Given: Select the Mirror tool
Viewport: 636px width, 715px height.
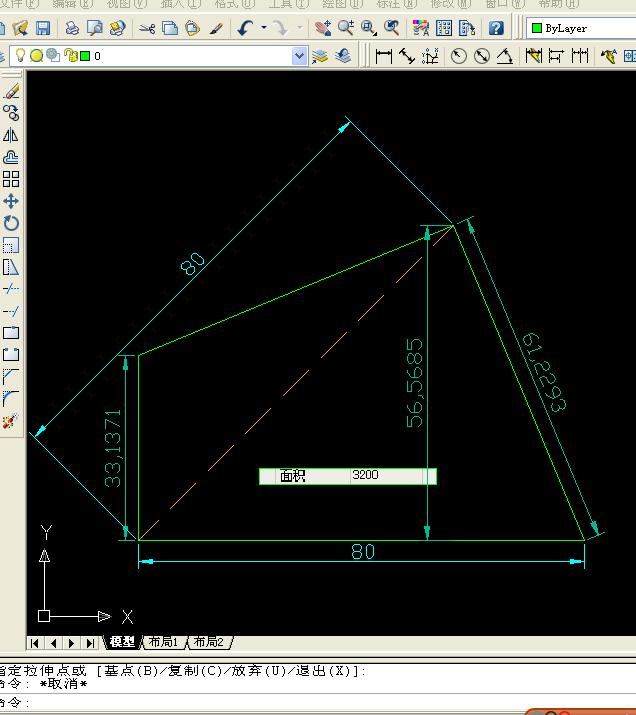Looking at the screenshot, I should 11,135.
